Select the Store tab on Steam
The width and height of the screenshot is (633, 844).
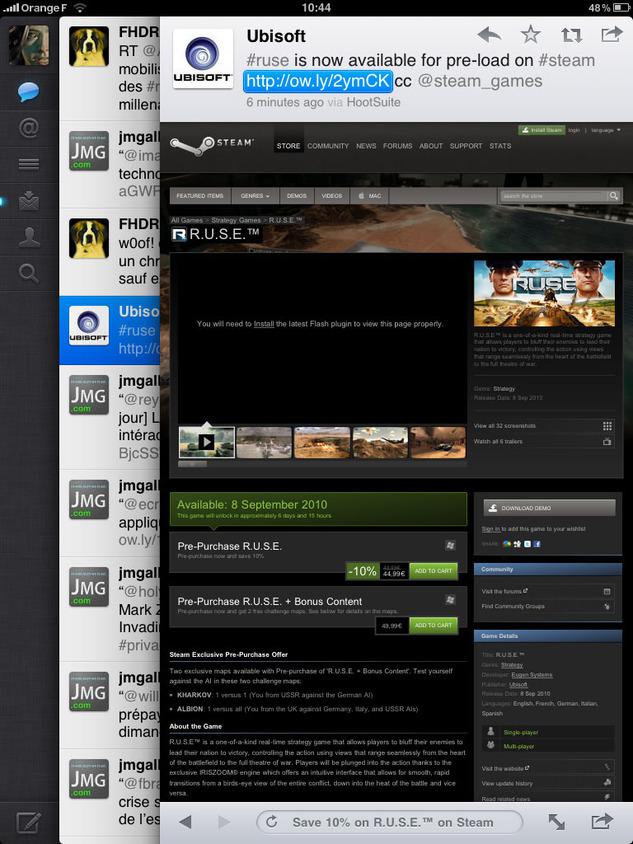coord(289,146)
